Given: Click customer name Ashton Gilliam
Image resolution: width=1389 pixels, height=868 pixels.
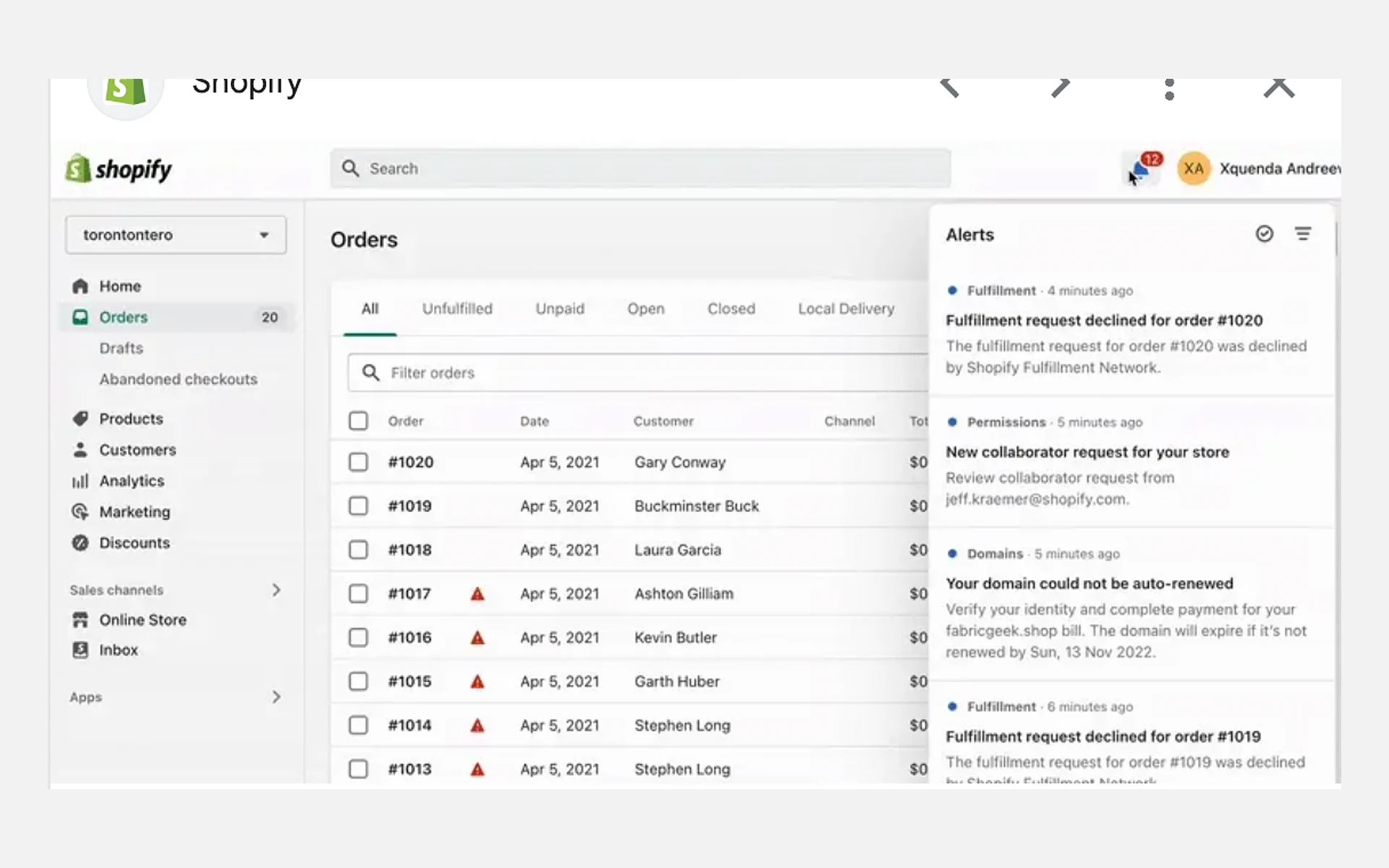Looking at the screenshot, I should pyautogui.click(x=684, y=594).
